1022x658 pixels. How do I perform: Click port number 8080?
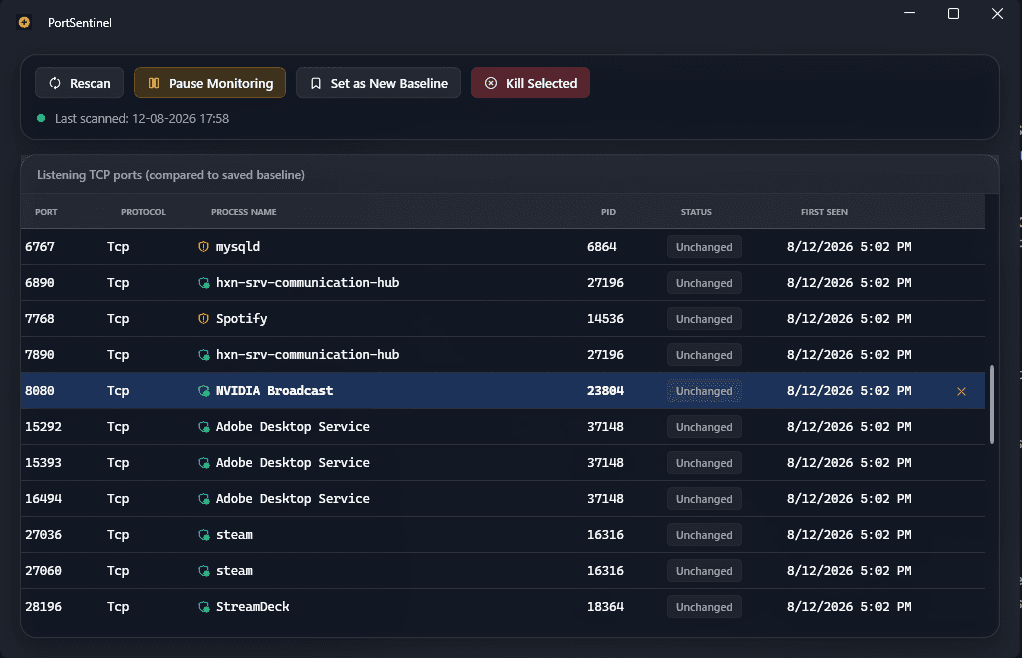click(x=40, y=391)
